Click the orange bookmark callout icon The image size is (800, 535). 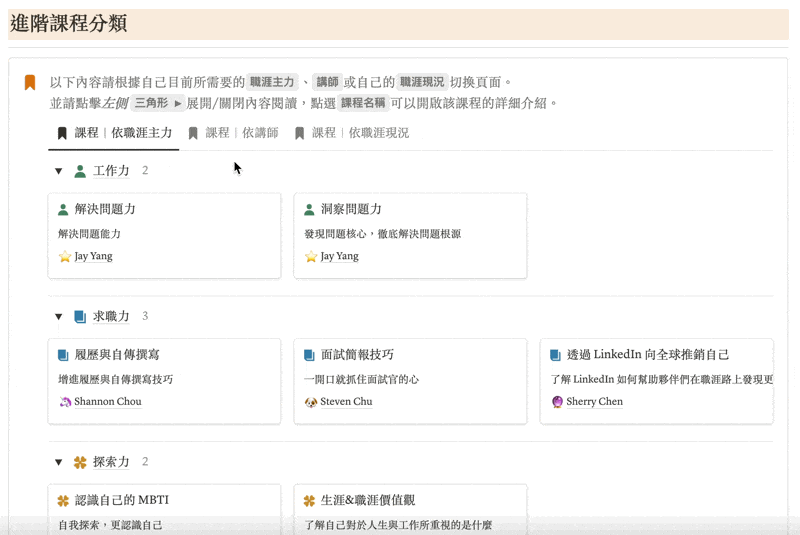pyautogui.click(x=30, y=82)
